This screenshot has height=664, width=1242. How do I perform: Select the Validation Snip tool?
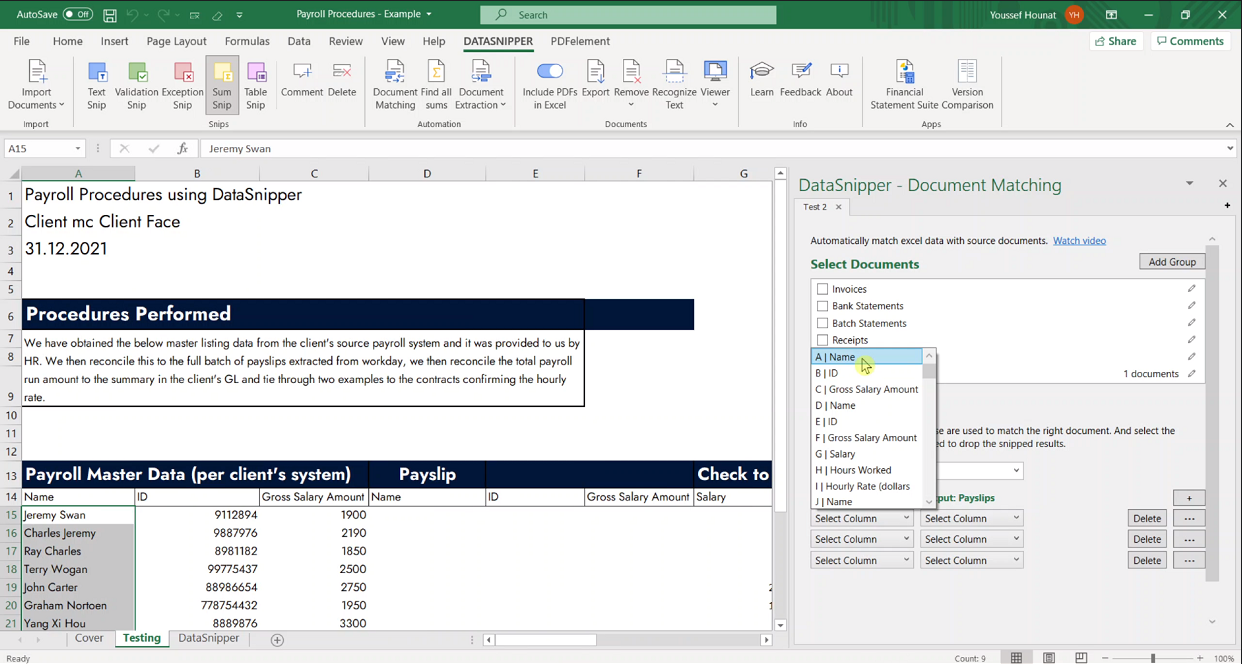(136, 84)
